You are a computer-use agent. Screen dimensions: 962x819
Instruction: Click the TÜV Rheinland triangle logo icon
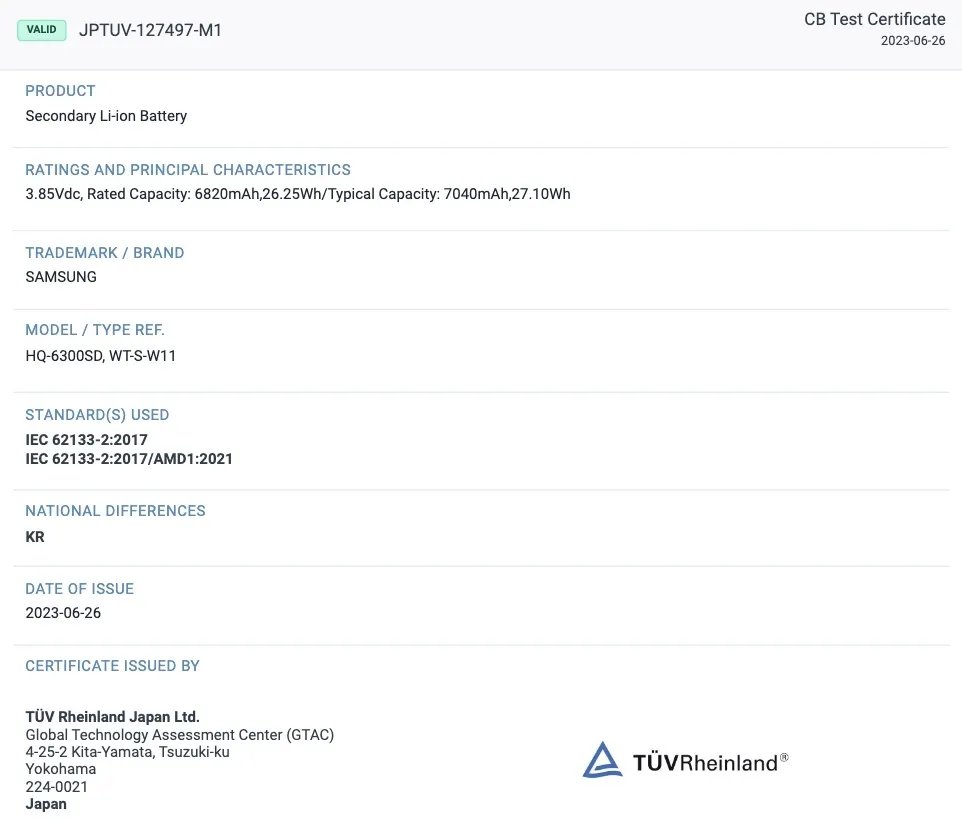pyautogui.click(x=603, y=760)
